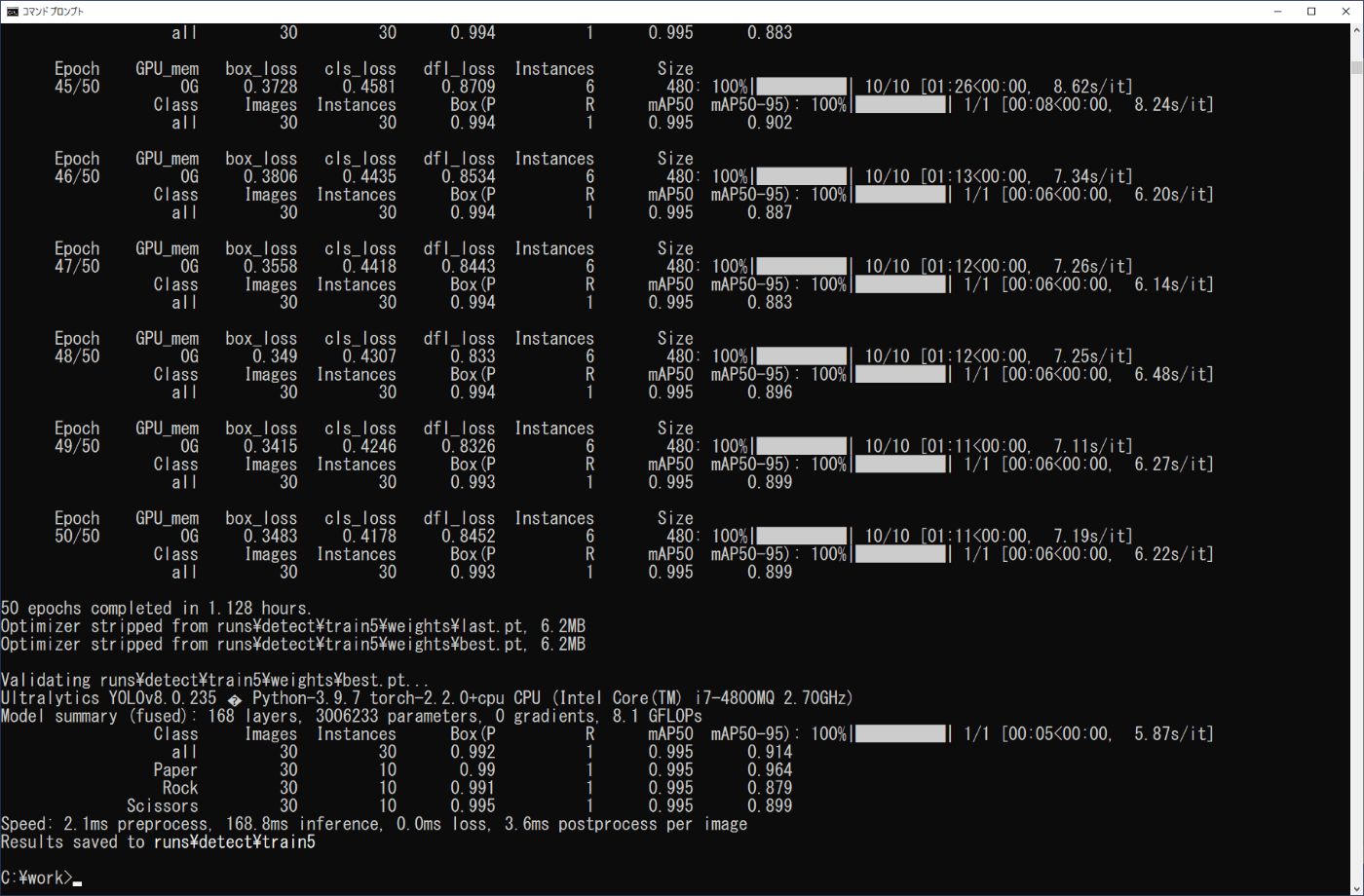This screenshot has width=1364, height=896.
Task: Click box_loss value 0.3728
Action: click(271, 87)
